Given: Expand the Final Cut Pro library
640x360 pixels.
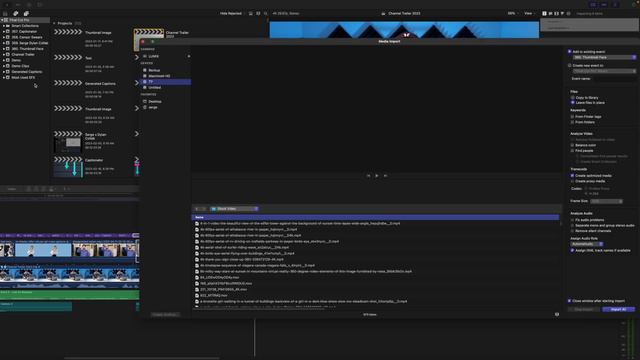Looking at the screenshot, I should (2, 20).
